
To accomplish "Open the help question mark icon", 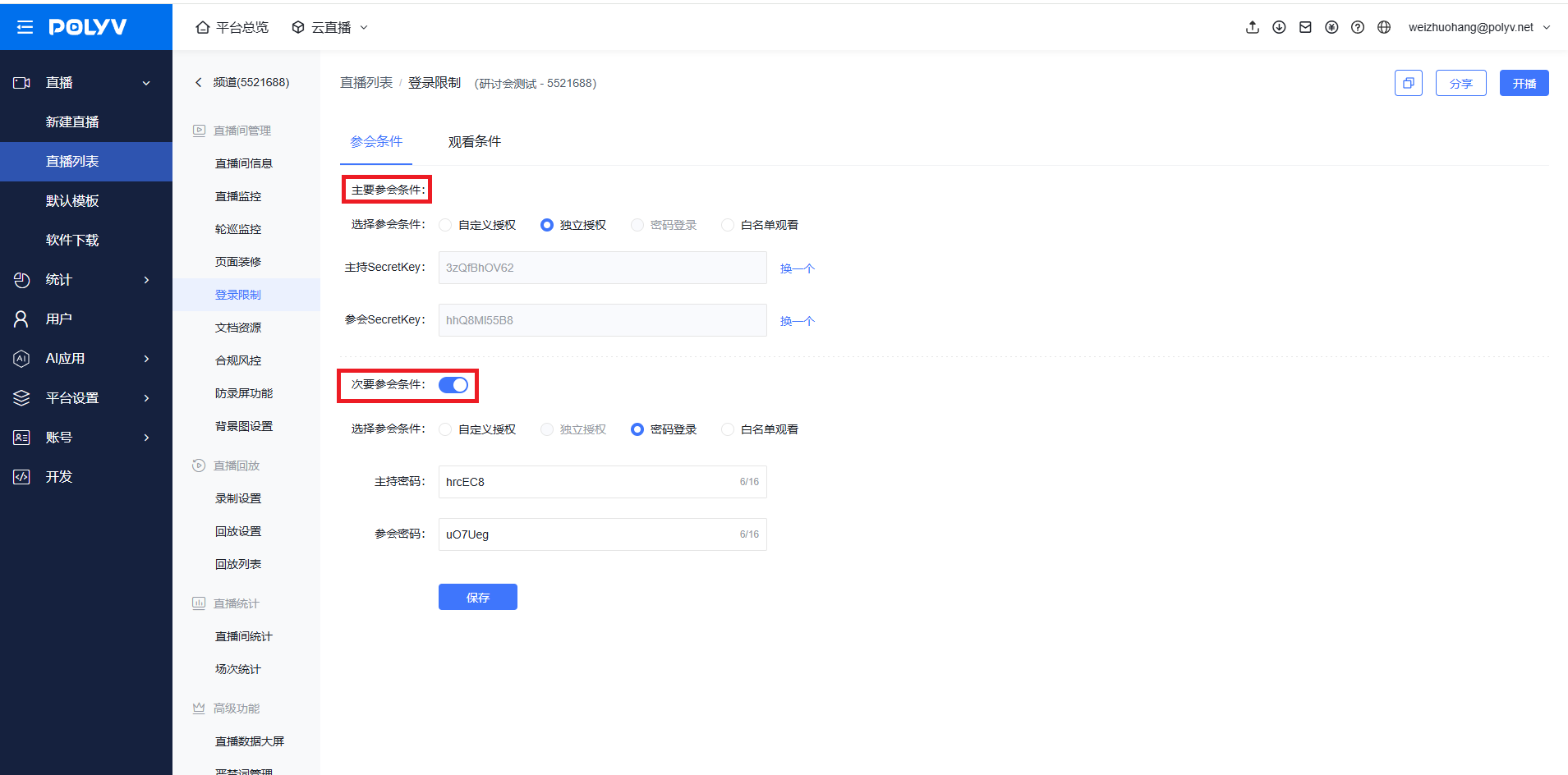I will tap(1358, 27).
